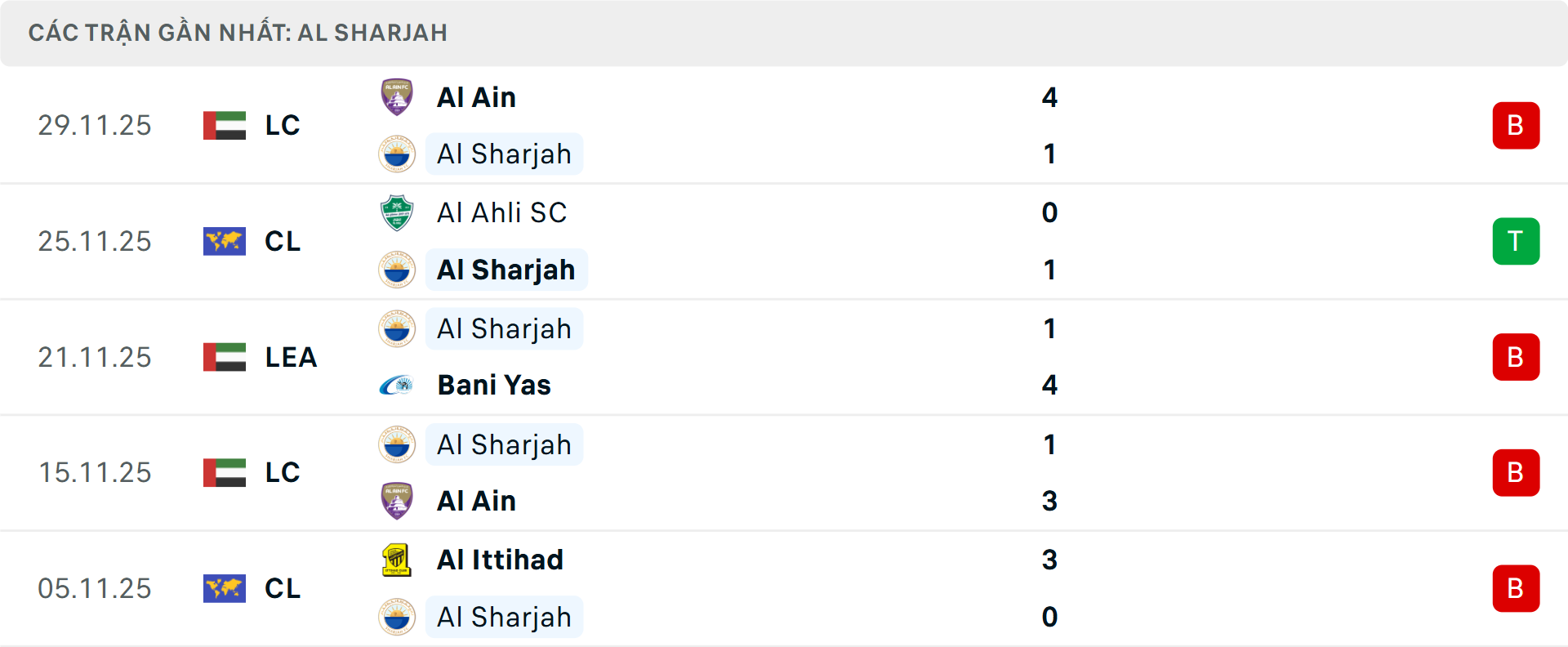
Task: Open the Al Ittihad yellow crest icon
Action: pyautogui.click(x=397, y=560)
